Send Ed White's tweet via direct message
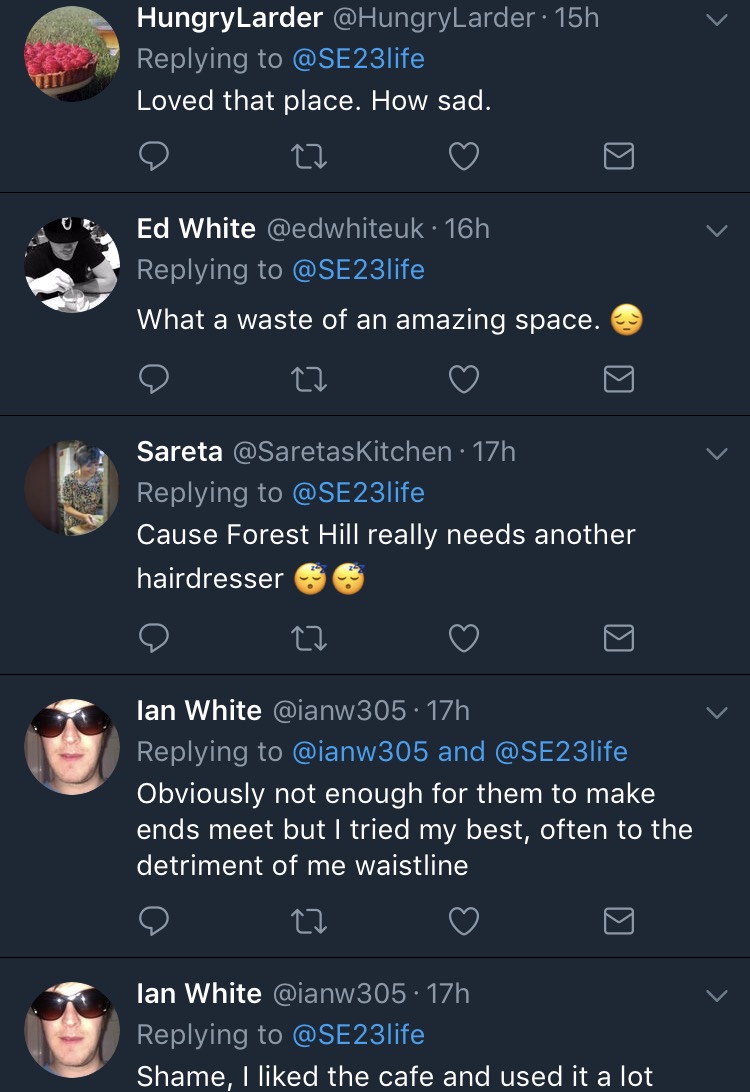 click(x=619, y=379)
